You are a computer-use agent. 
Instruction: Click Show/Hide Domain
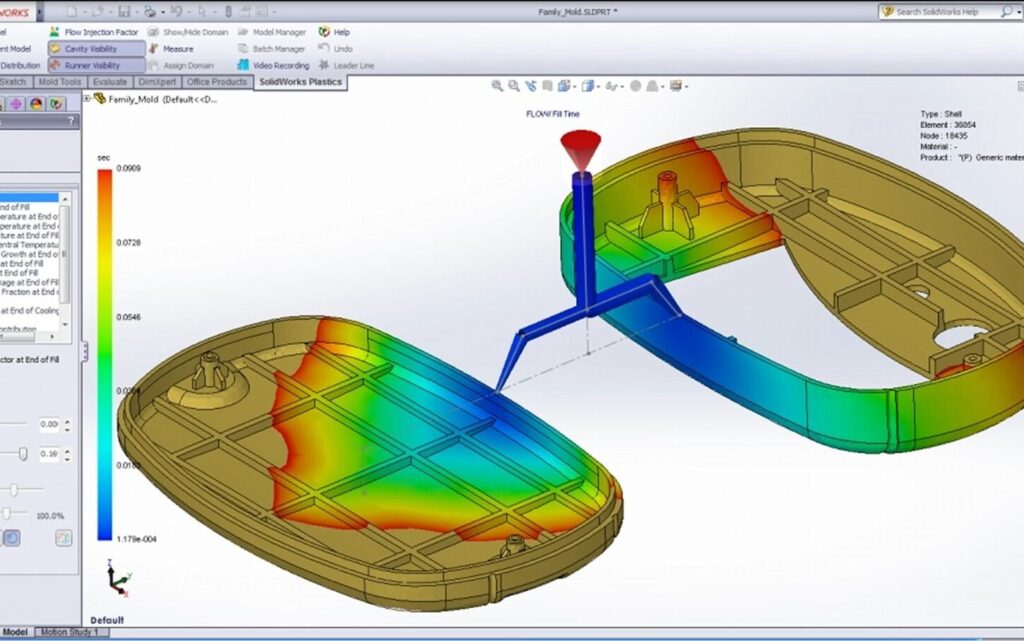(188, 32)
